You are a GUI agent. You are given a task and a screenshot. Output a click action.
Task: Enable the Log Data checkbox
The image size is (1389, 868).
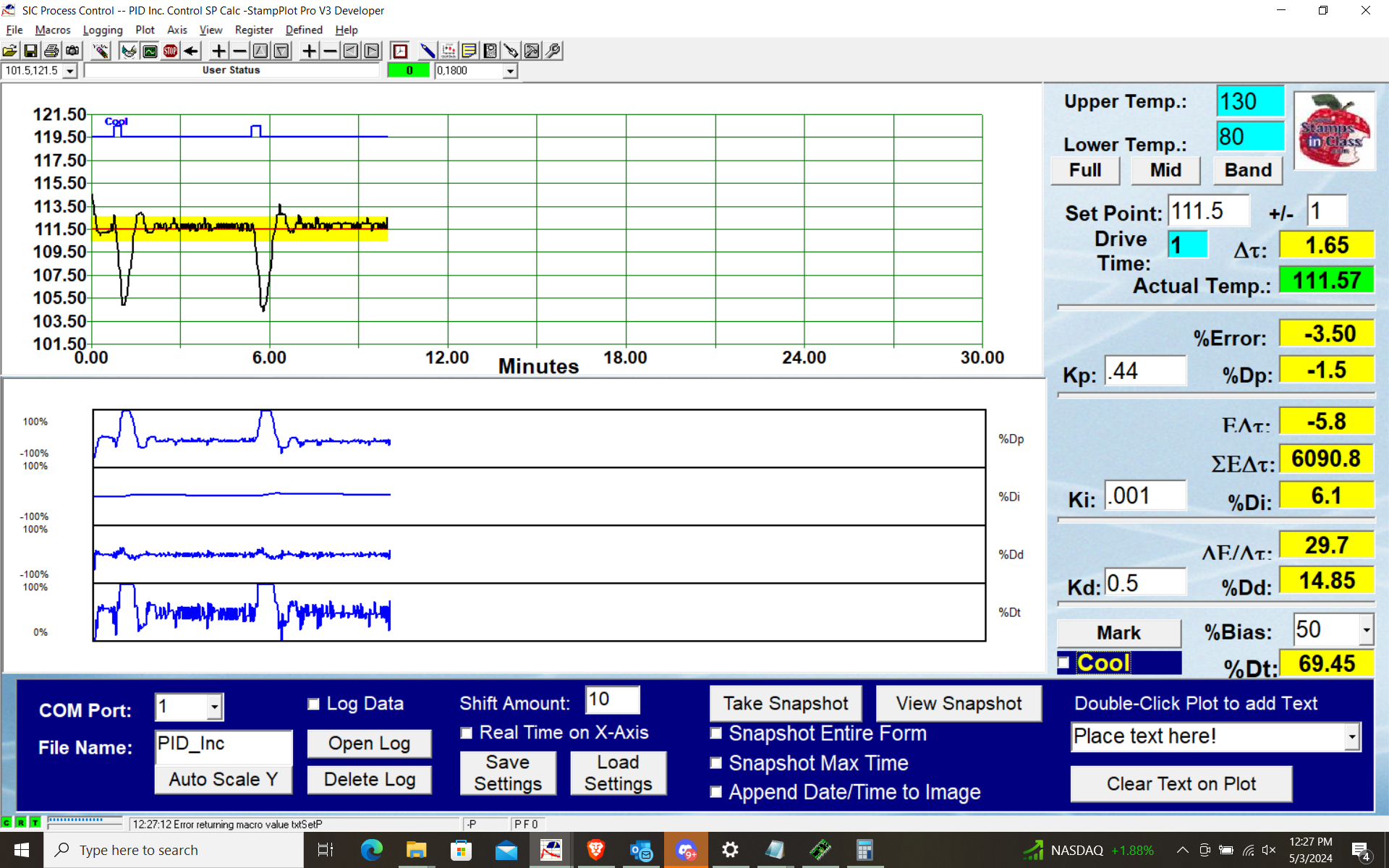coord(313,704)
